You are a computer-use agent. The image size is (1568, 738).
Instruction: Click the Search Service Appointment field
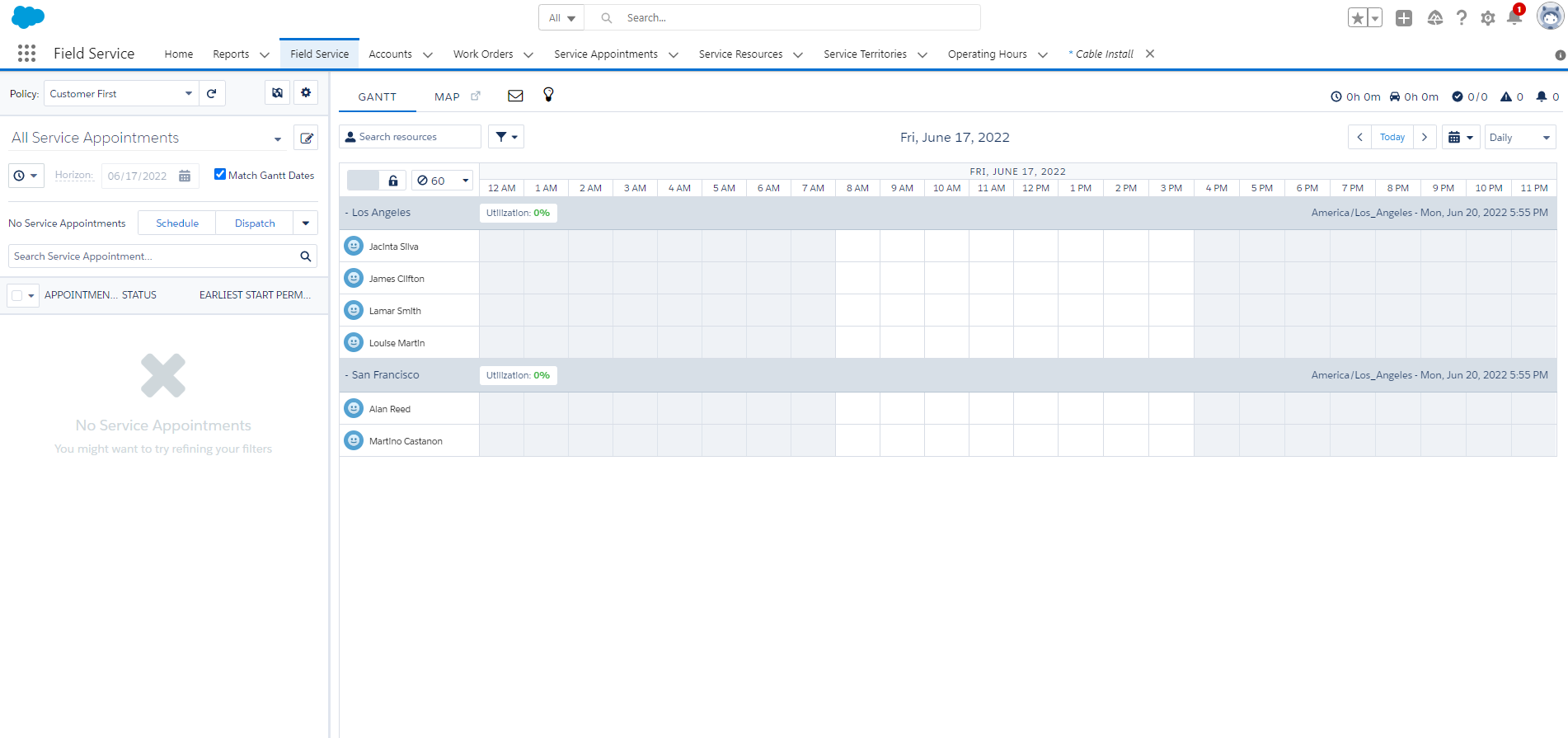click(x=163, y=256)
